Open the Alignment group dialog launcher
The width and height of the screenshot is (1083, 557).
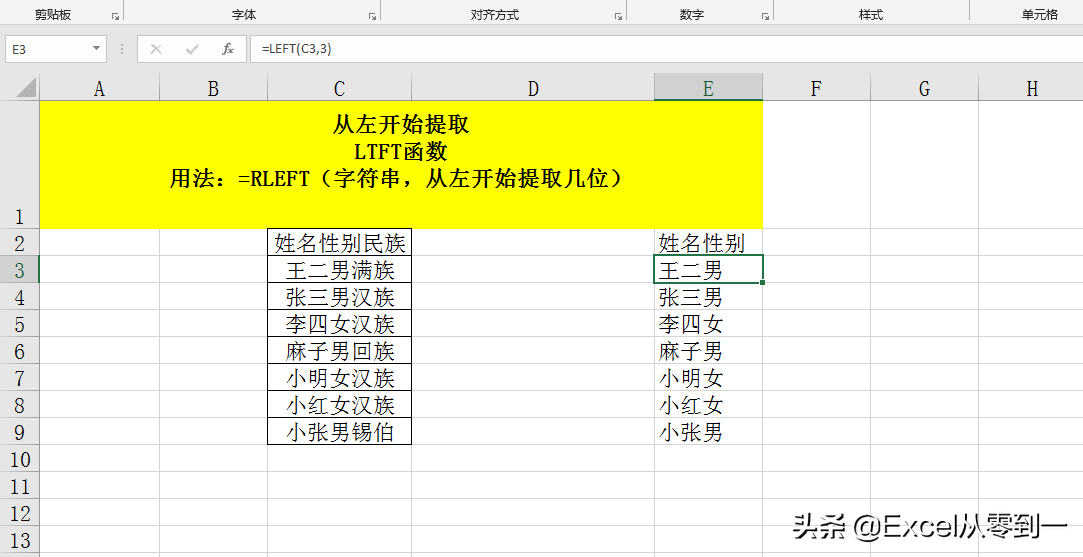[618, 16]
